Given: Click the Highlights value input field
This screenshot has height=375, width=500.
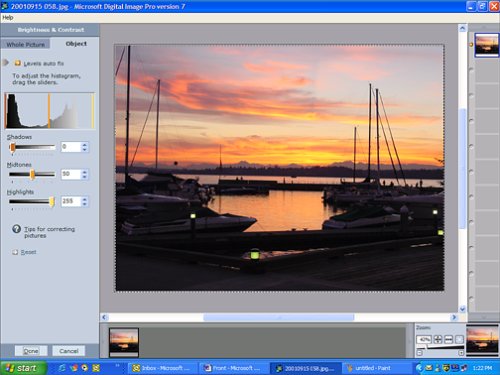Looking at the screenshot, I should 71,201.
